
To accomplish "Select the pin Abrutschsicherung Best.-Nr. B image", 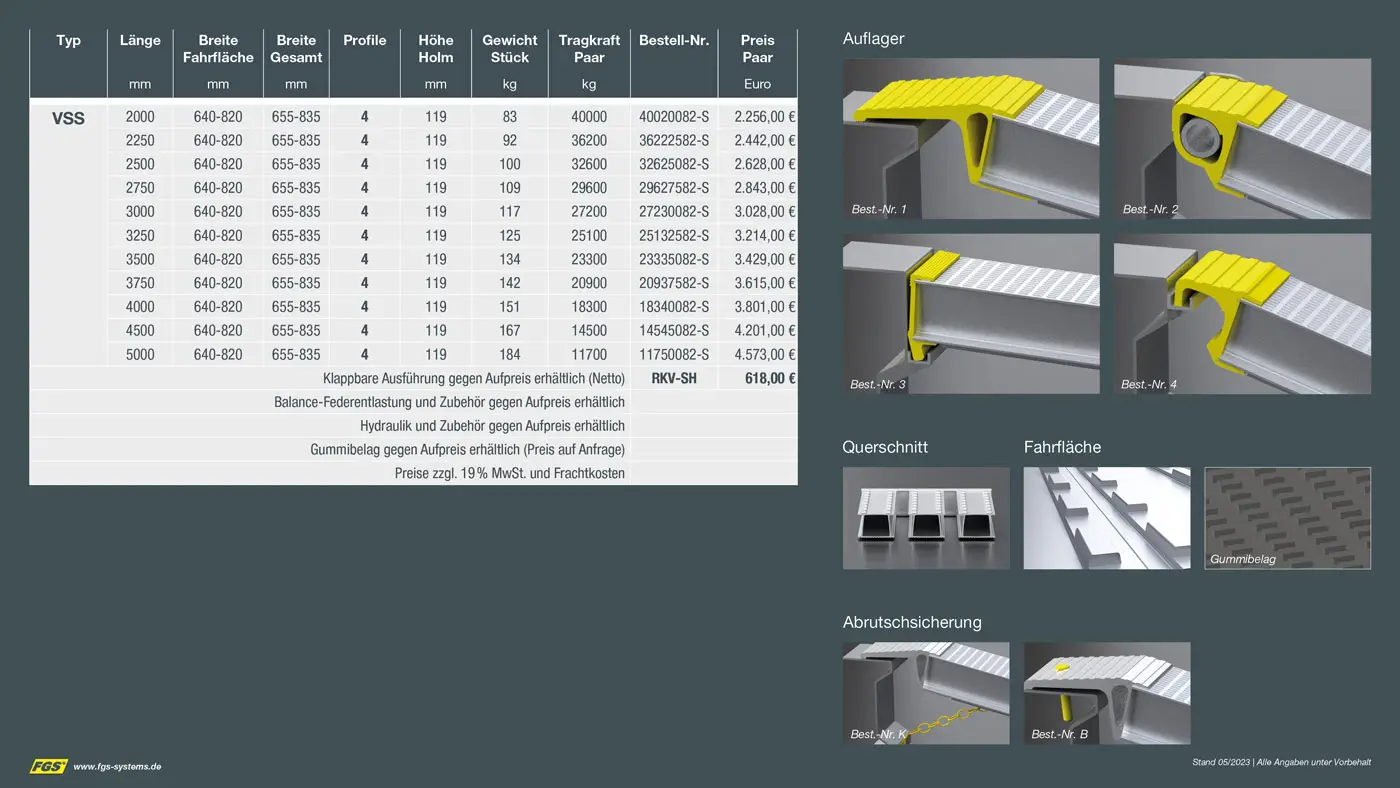I will [1107, 693].
